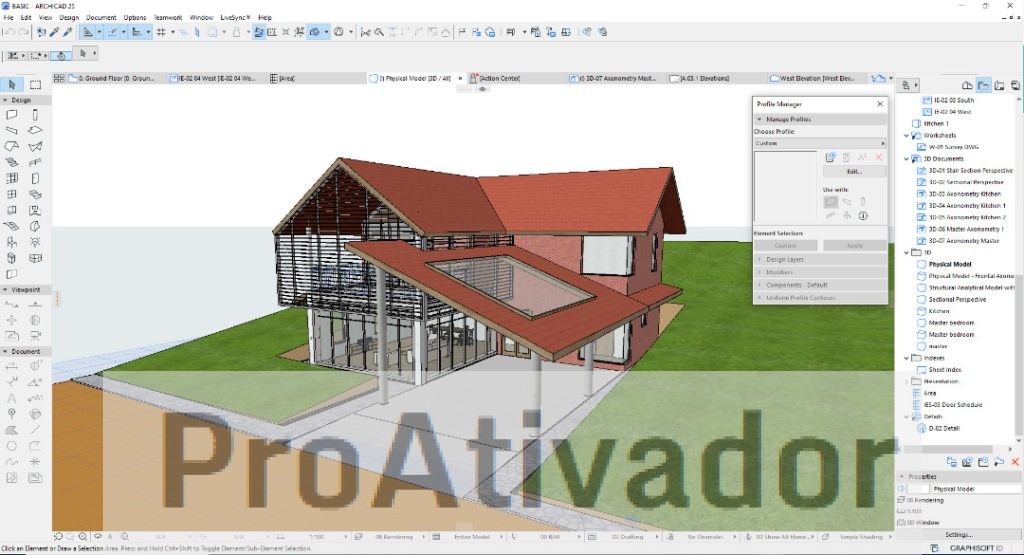Select the Line tool in Document toolbox

pyautogui.click(x=35, y=430)
